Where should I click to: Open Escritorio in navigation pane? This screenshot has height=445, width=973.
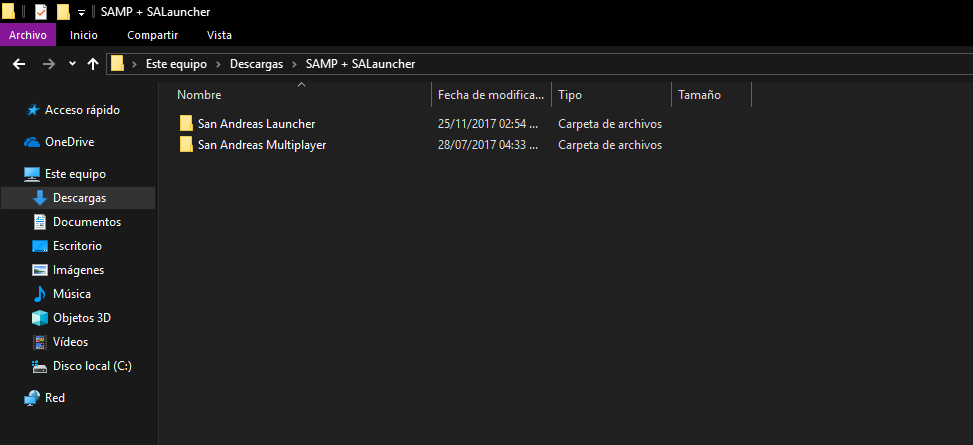click(x=78, y=246)
